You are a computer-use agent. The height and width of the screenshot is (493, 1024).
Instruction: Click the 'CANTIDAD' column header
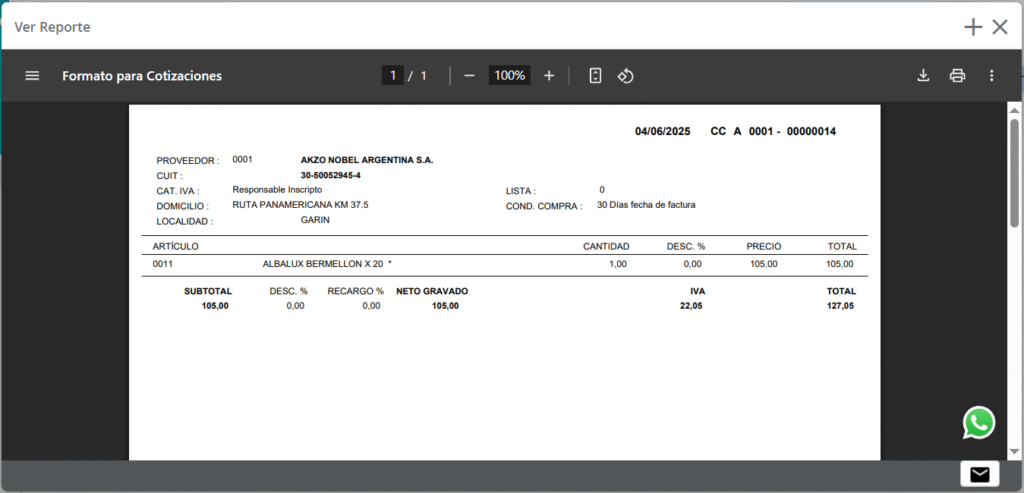point(606,246)
